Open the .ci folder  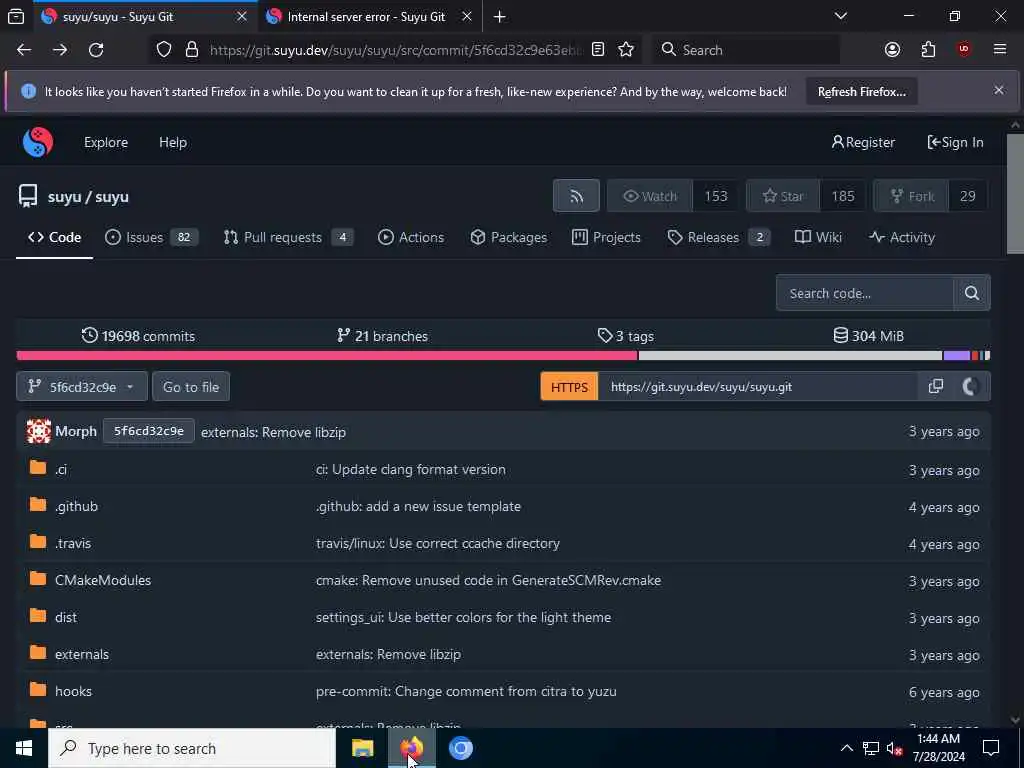(61, 469)
